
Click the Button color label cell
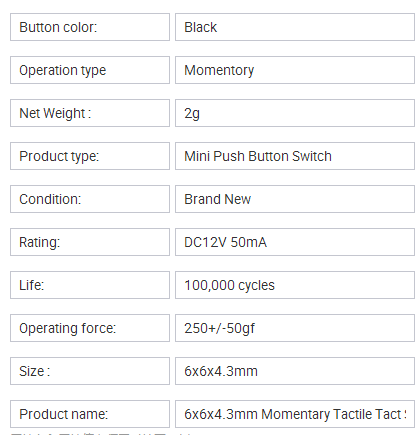pyautogui.click(x=90, y=27)
